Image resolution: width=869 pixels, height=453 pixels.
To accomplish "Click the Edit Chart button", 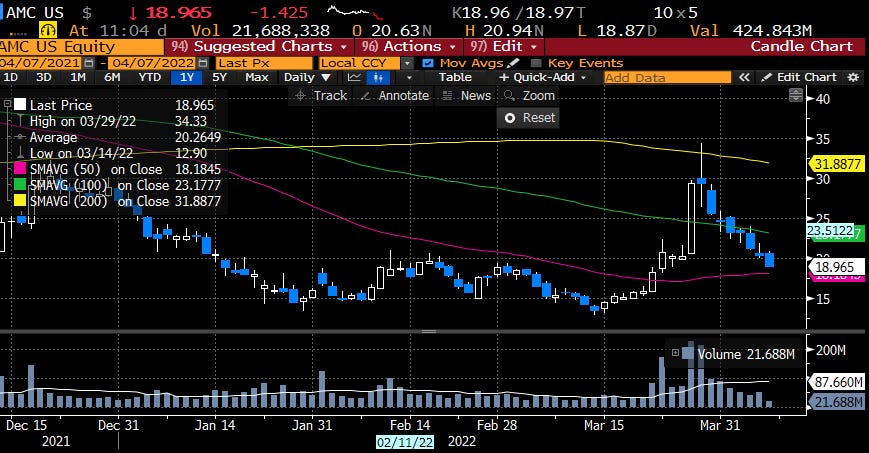I will pos(800,78).
